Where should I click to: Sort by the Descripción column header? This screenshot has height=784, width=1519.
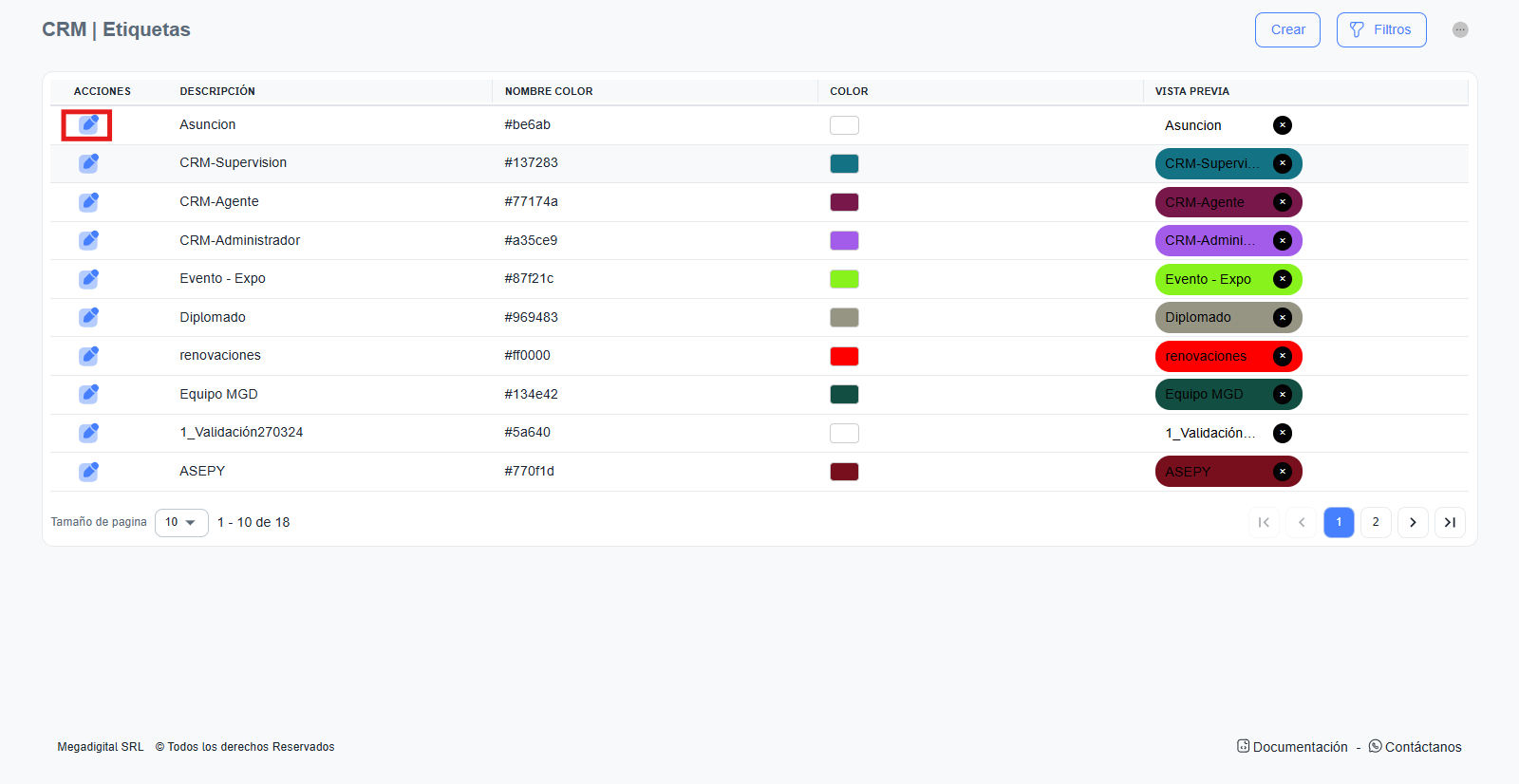coord(217,91)
